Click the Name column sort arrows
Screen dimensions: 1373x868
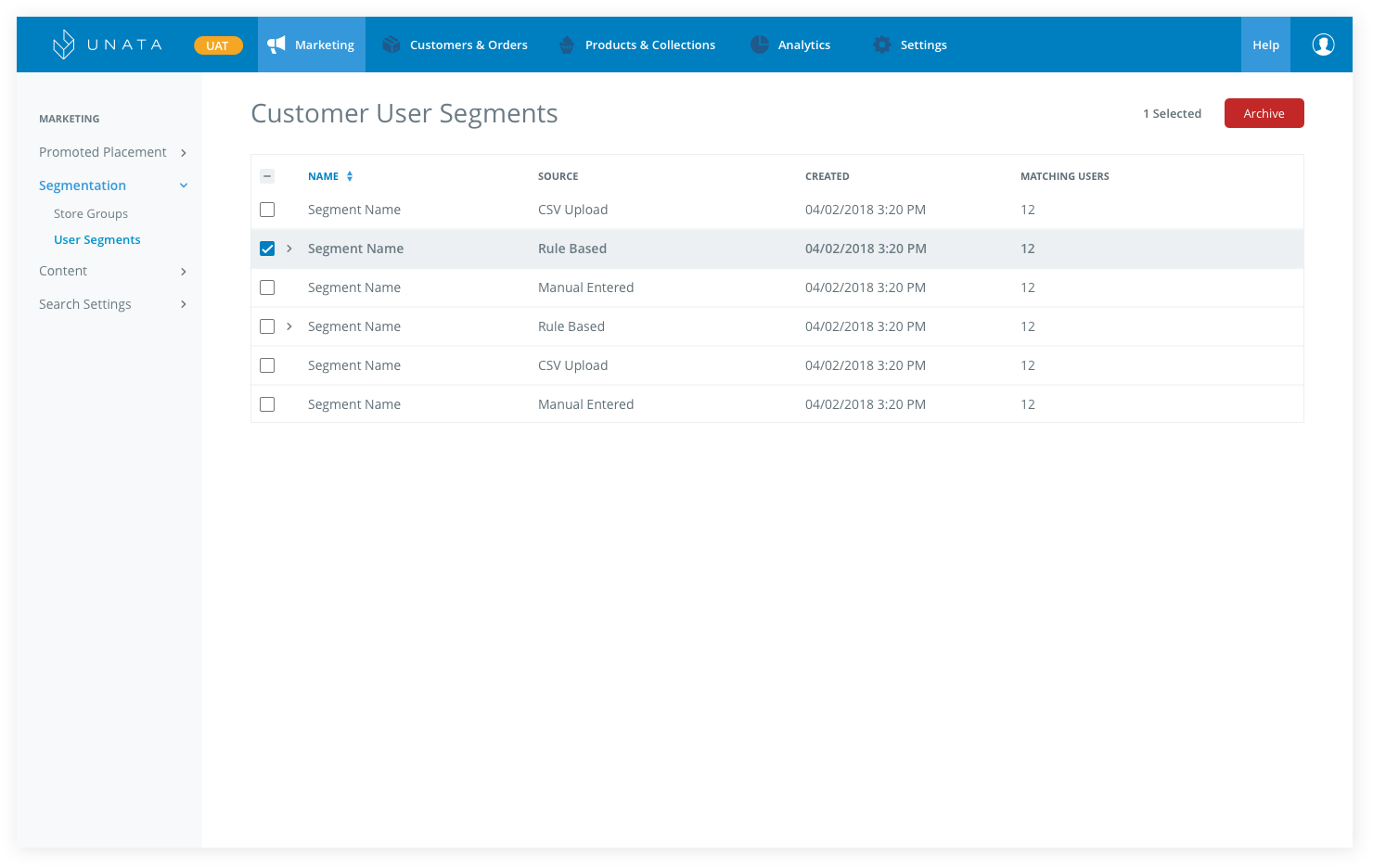pos(350,176)
